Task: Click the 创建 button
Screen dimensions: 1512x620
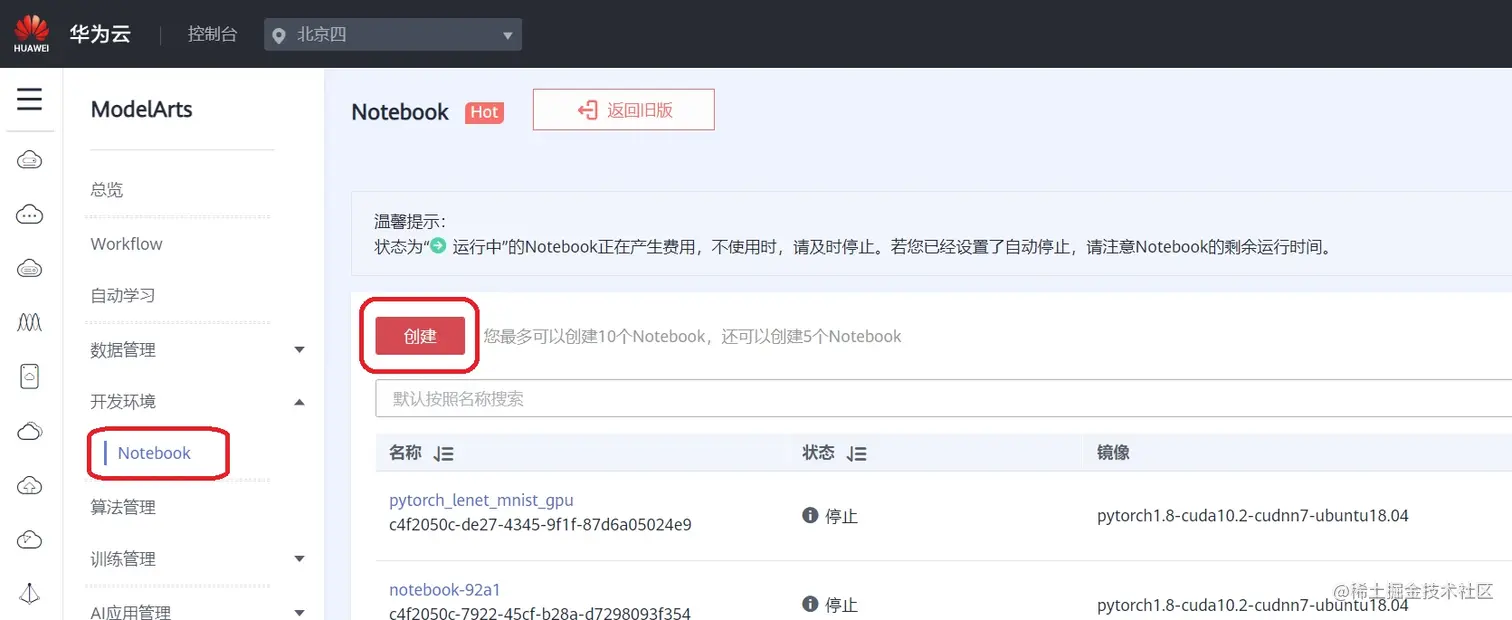Action: click(420, 336)
